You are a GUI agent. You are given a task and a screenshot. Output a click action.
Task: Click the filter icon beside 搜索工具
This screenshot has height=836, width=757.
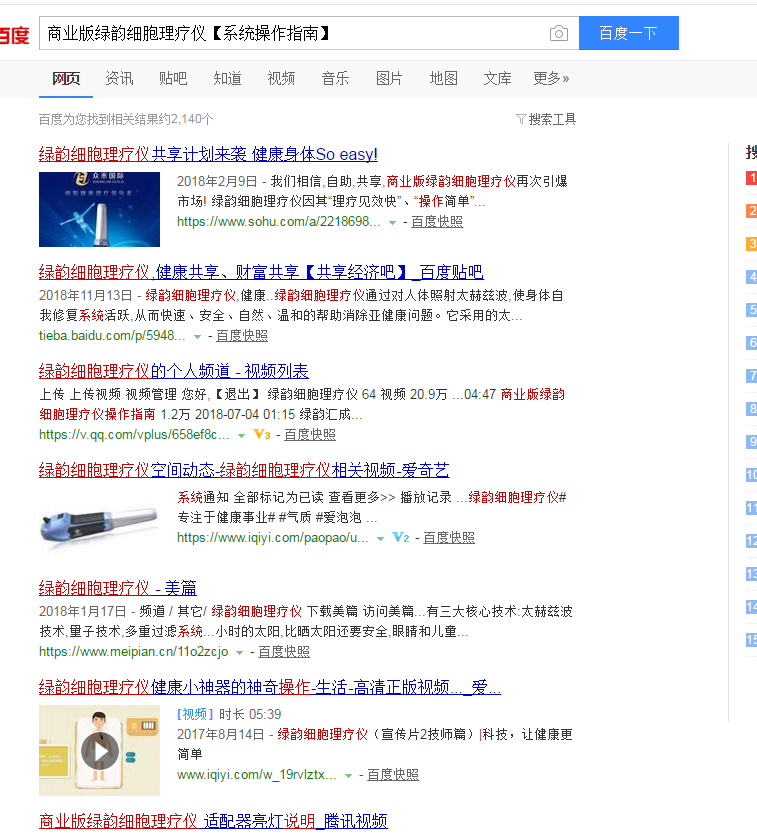tap(521, 120)
